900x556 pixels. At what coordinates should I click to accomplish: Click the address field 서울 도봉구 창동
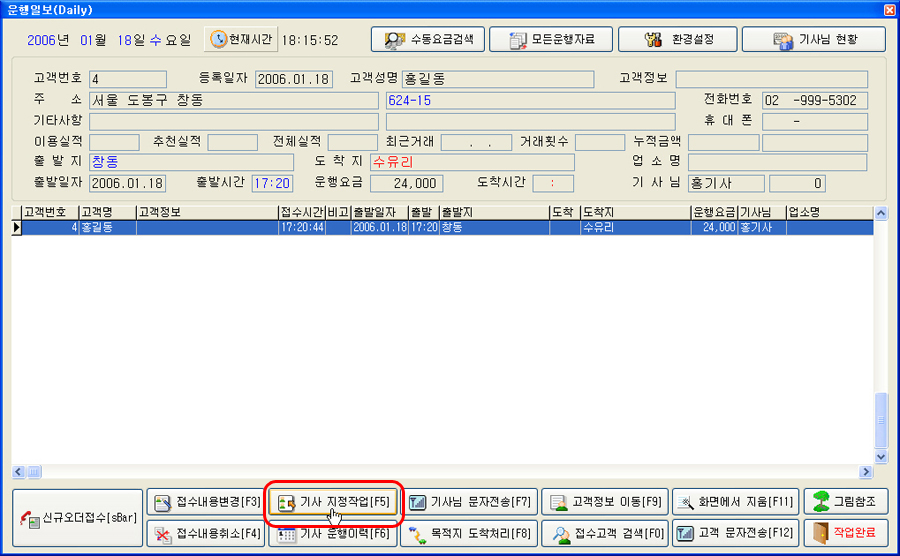tap(234, 100)
